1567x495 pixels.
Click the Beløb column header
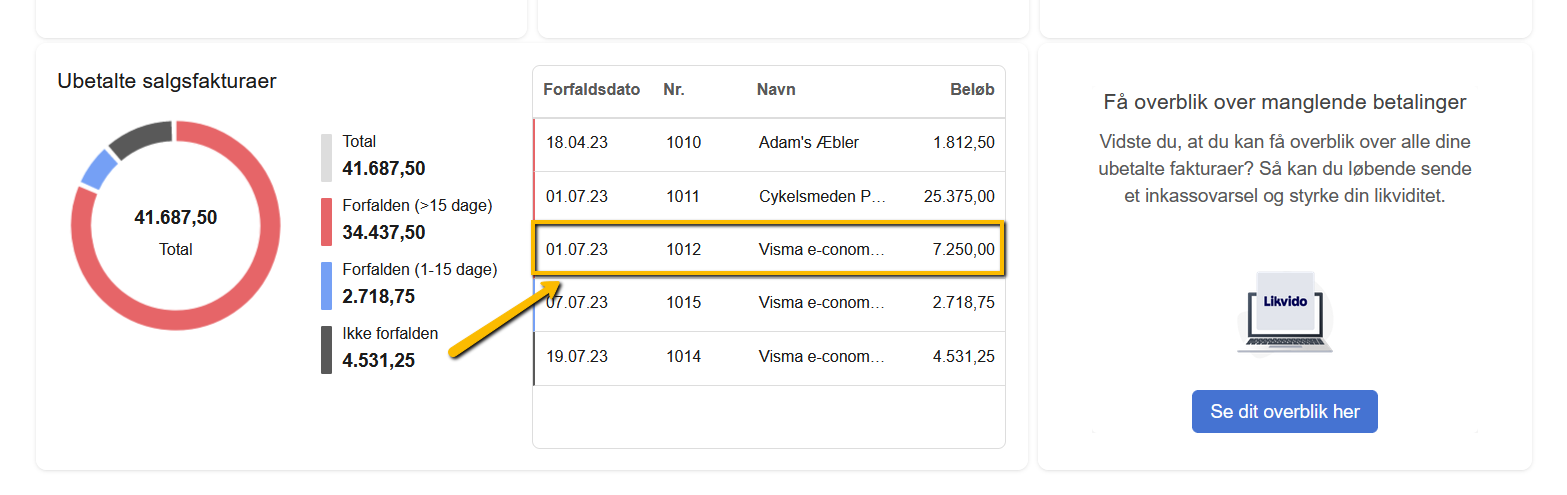972,90
